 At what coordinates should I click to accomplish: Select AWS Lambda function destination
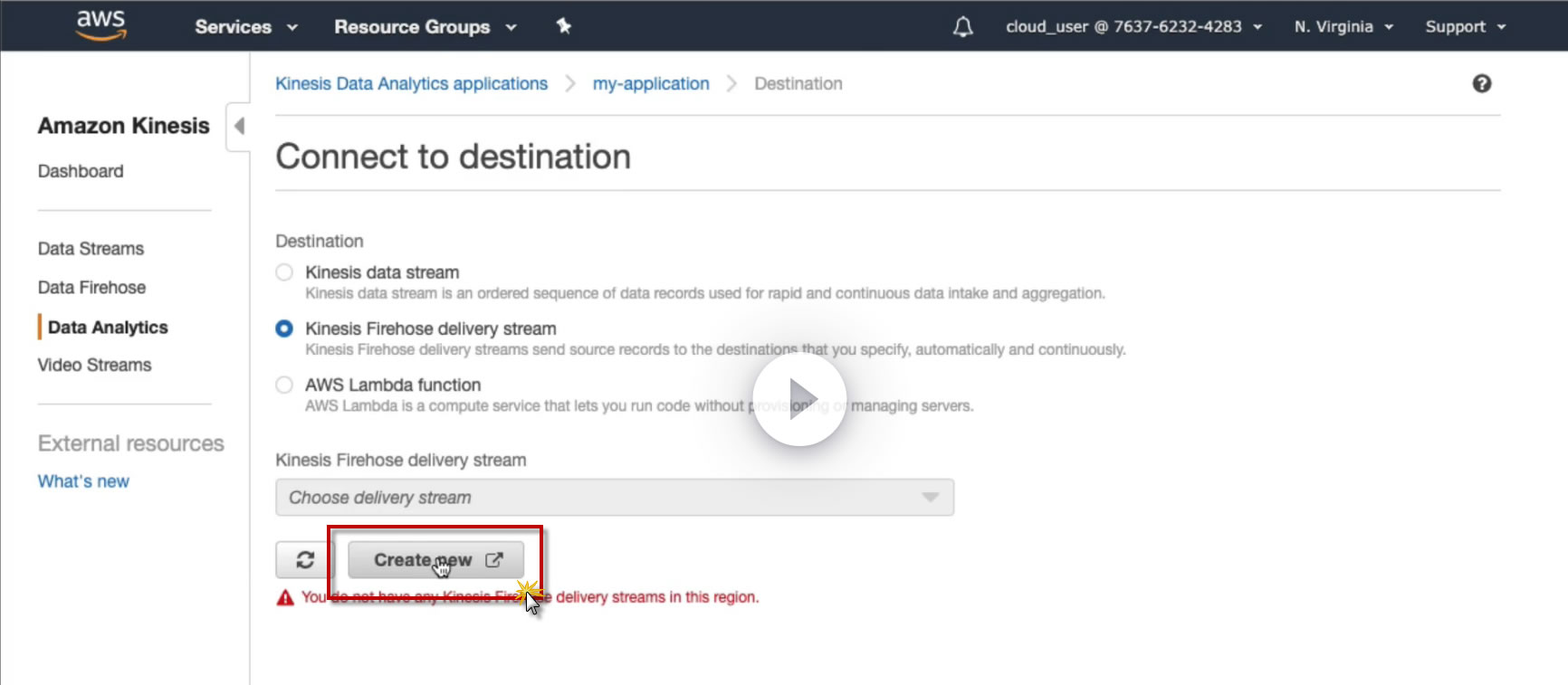(x=284, y=385)
